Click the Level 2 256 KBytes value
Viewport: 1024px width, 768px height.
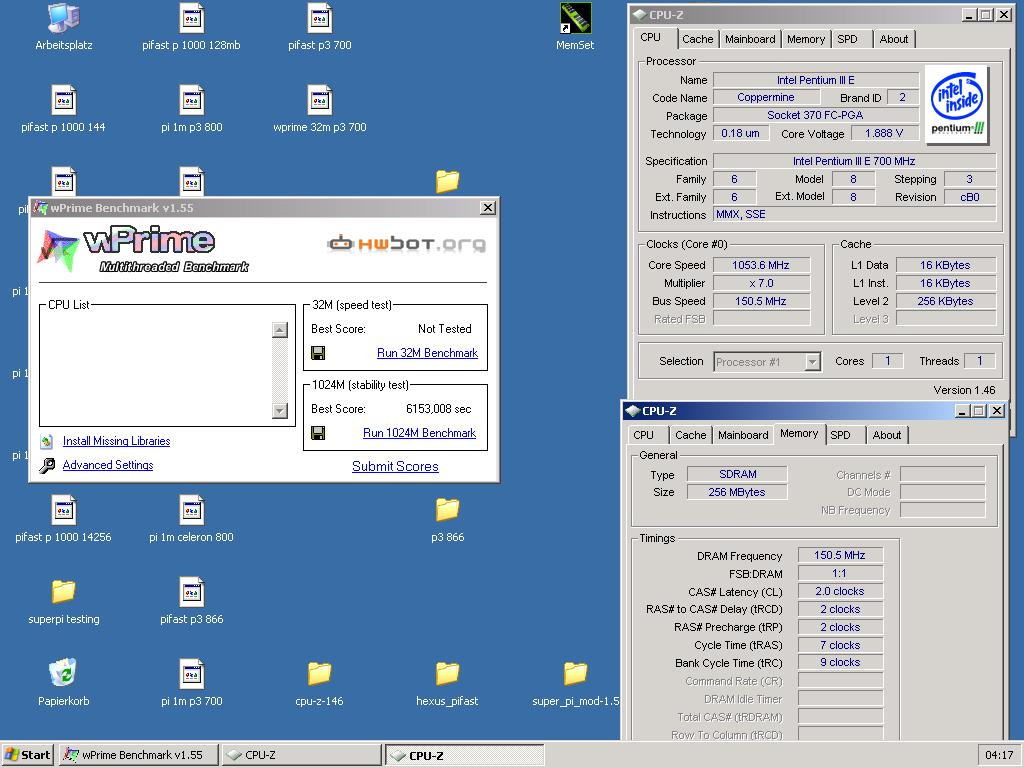(x=946, y=301)
